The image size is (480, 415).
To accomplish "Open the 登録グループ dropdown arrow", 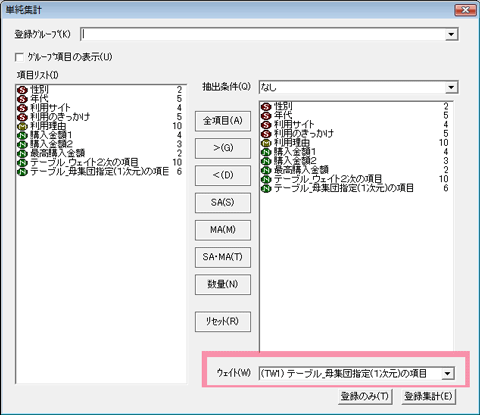I will (x=451, y=34).
